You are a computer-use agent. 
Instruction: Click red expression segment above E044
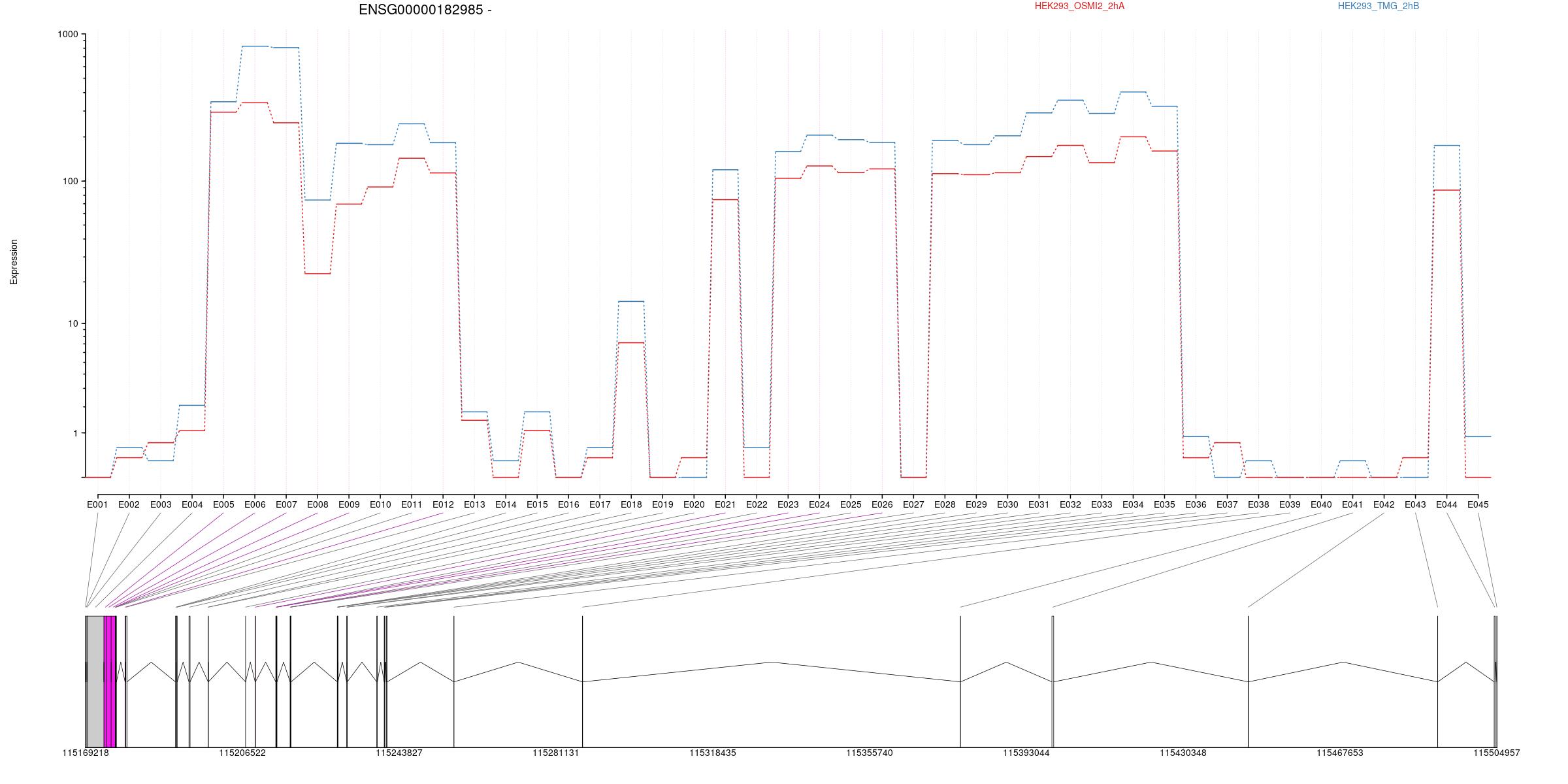click(1446, 190)
